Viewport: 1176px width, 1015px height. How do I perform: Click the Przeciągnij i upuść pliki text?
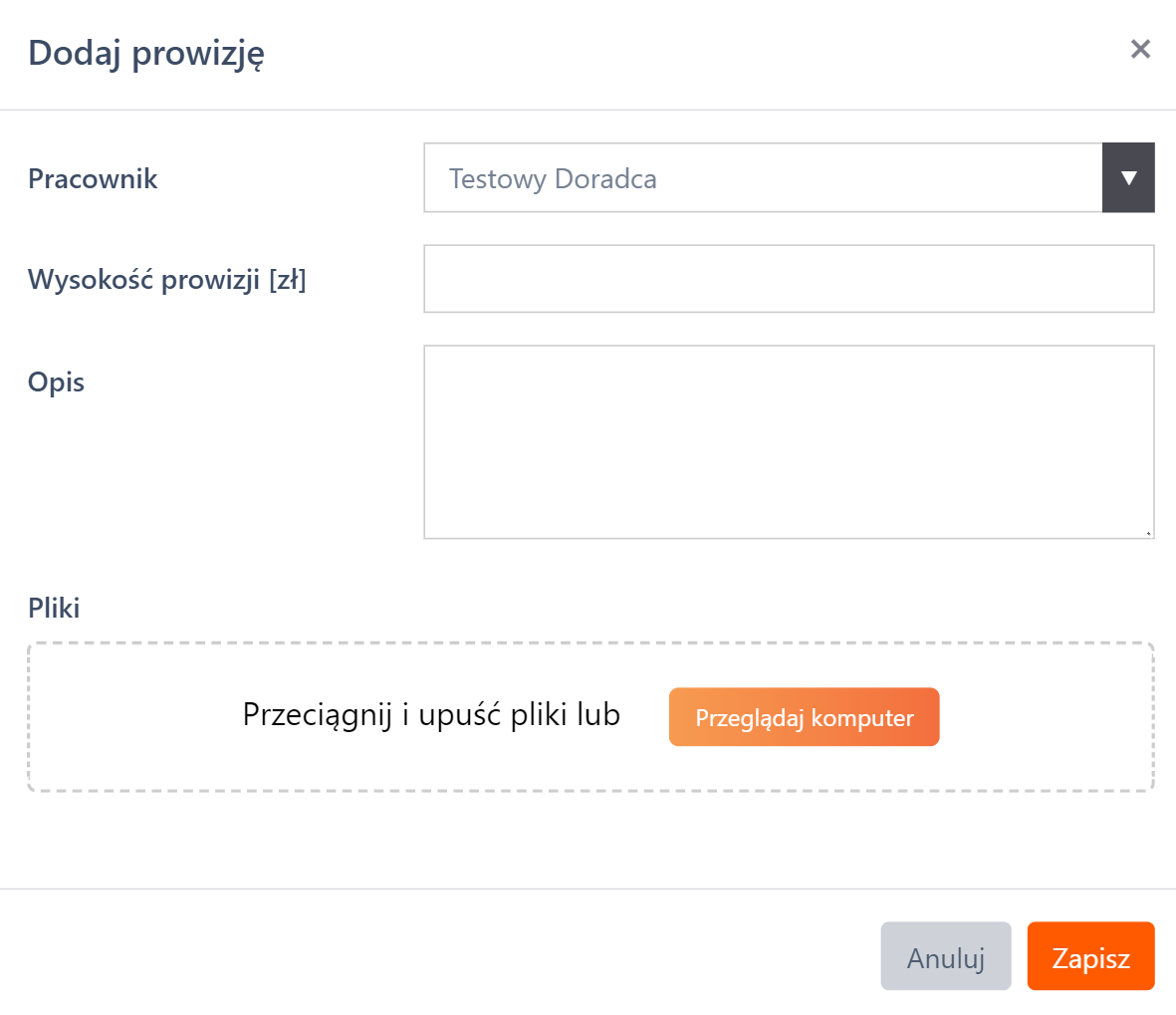coord(431,715)
